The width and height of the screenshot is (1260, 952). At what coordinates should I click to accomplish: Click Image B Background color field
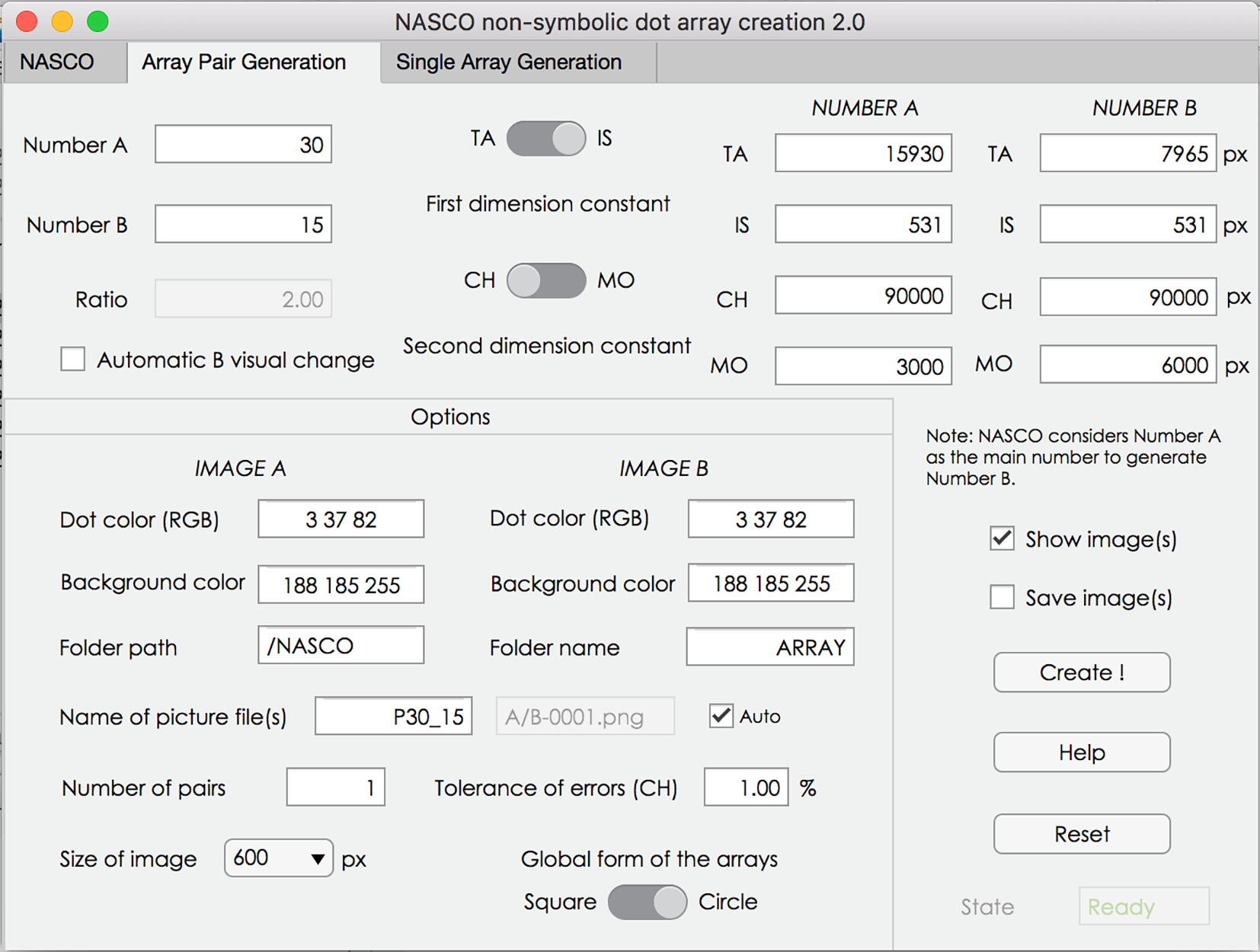[771, 583]
